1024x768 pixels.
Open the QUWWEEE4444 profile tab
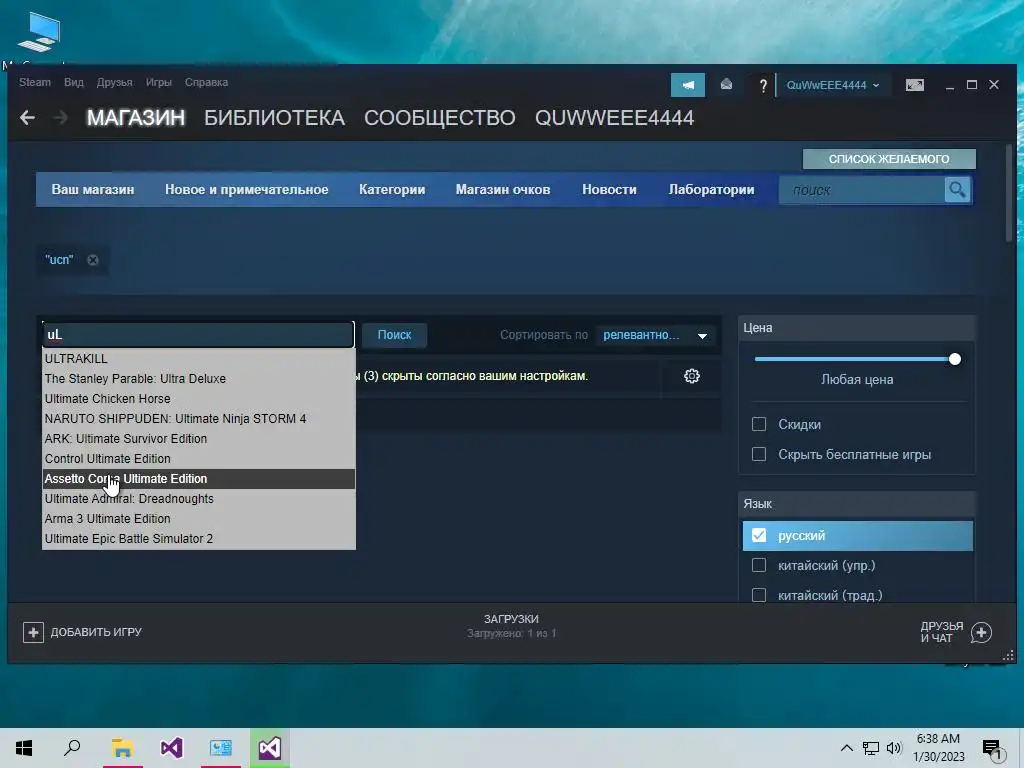pyautogui.click(x=615, y=118)
